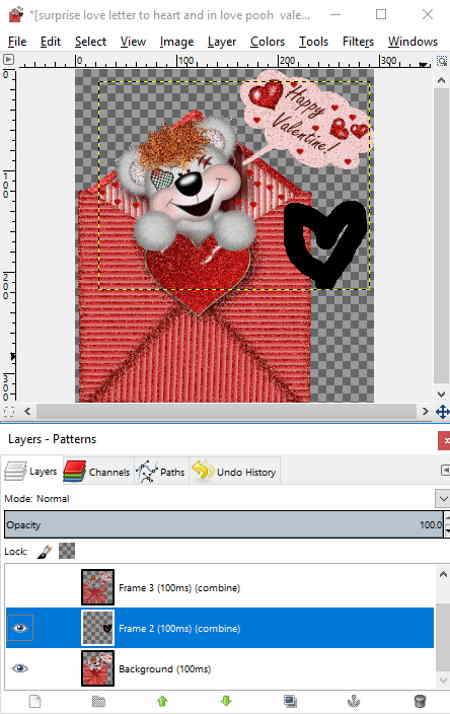Select the Frame 2 (100ms) (combine) layer name

179,628
